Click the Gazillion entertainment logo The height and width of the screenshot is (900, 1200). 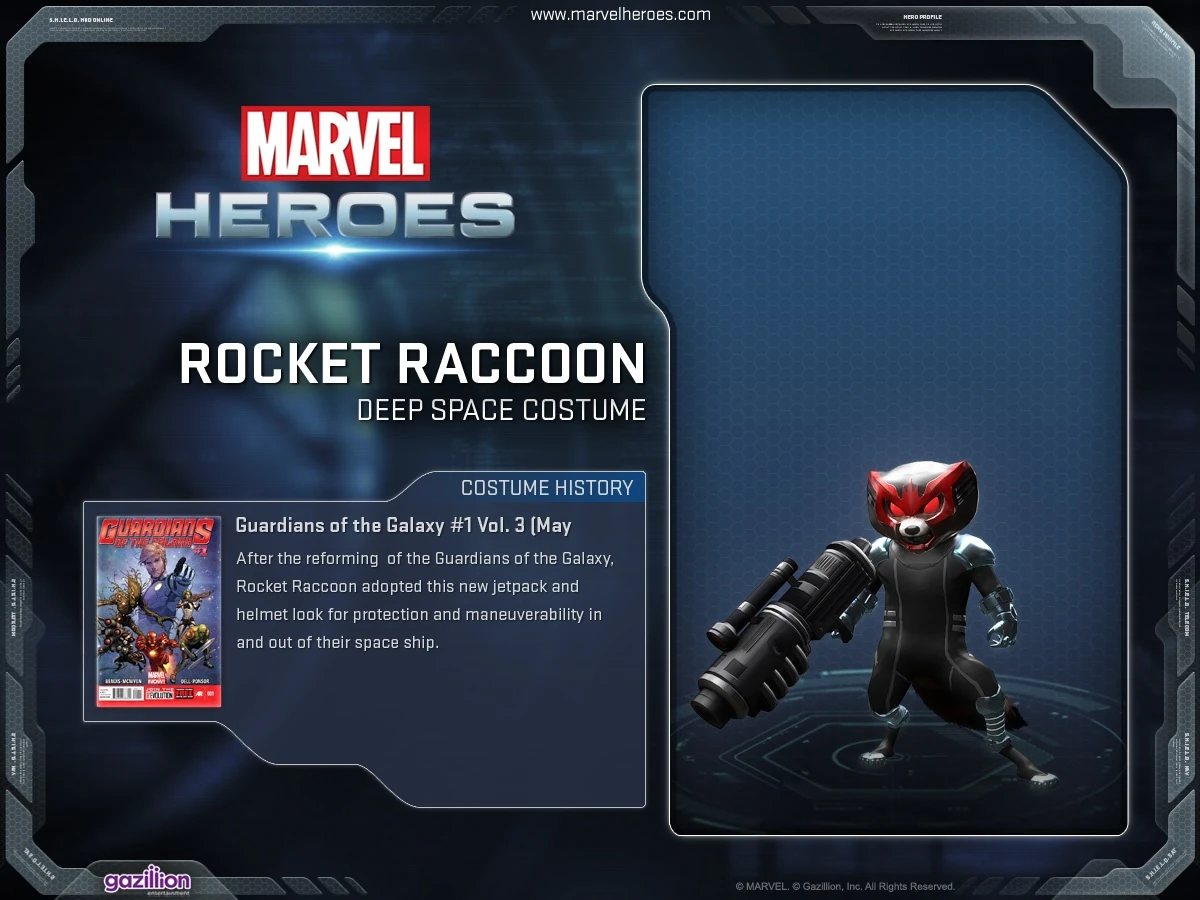(147, 882)
